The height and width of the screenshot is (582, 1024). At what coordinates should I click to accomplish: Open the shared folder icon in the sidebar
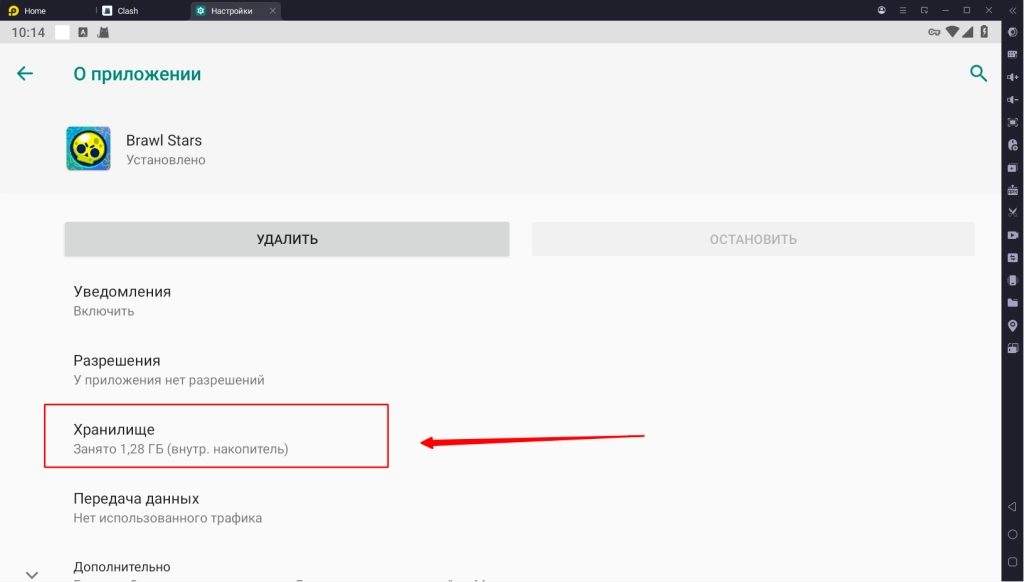[1012, 302]
